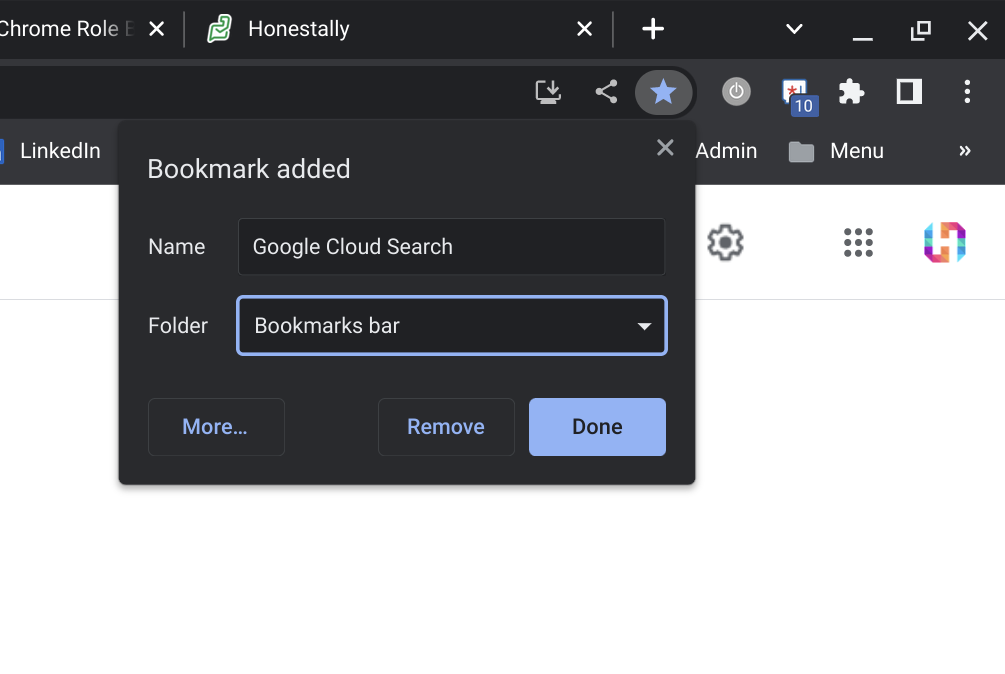Click the gray power button extension icon
1005x674 pixels.
(x=737, y=93)
